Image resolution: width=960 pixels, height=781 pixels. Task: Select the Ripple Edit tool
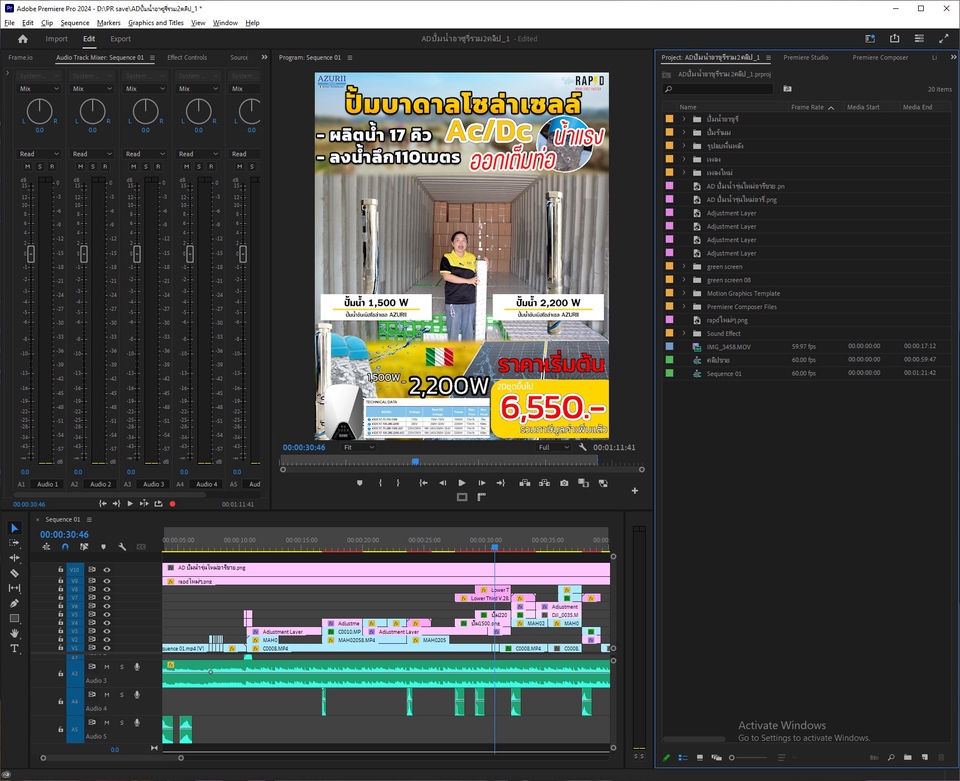click(15, 558)
